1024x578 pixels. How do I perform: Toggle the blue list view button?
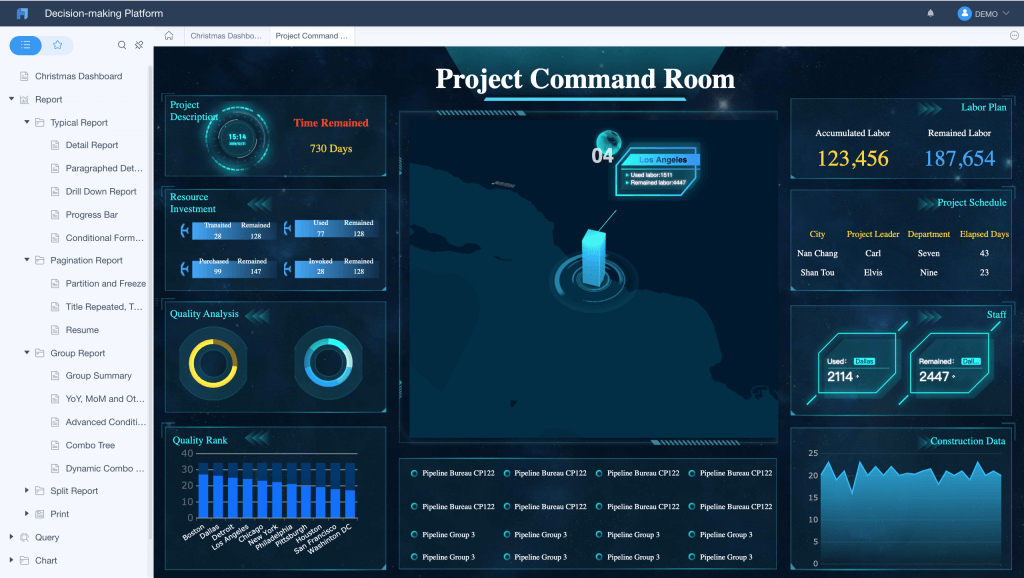point(24,45)
